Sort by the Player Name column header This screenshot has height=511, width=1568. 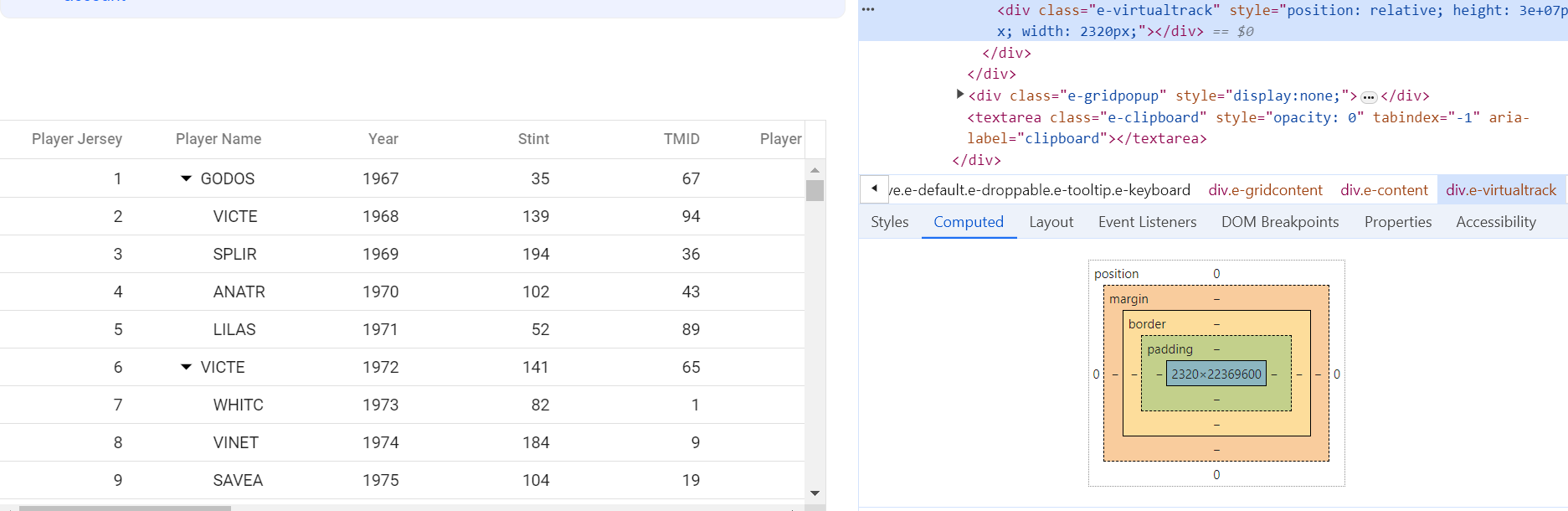[x=218, y=139]
